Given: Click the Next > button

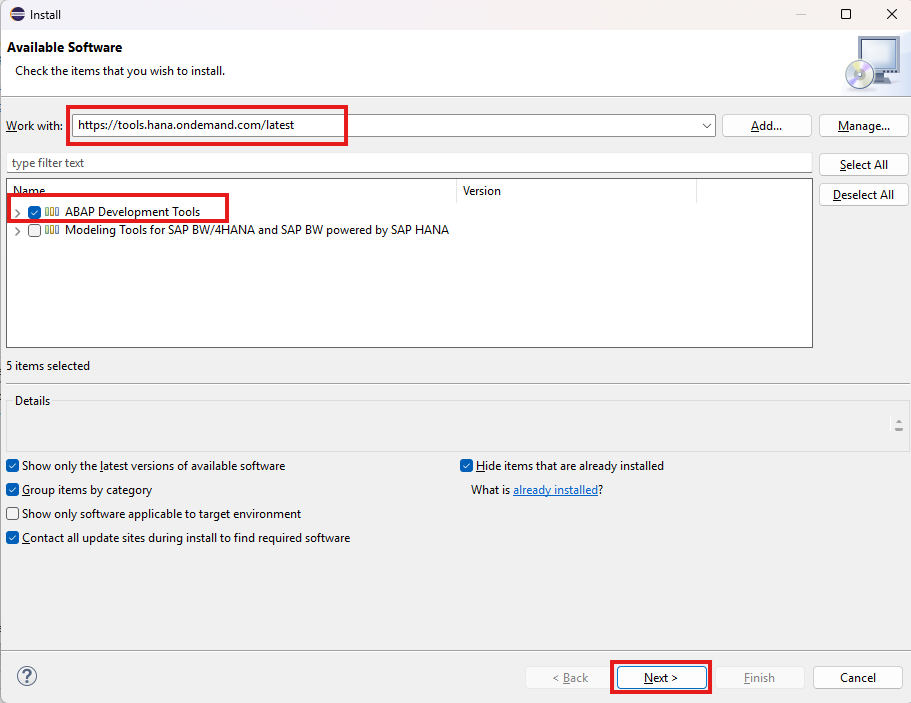Looking at the screenshot, I should tap(661, 677).
